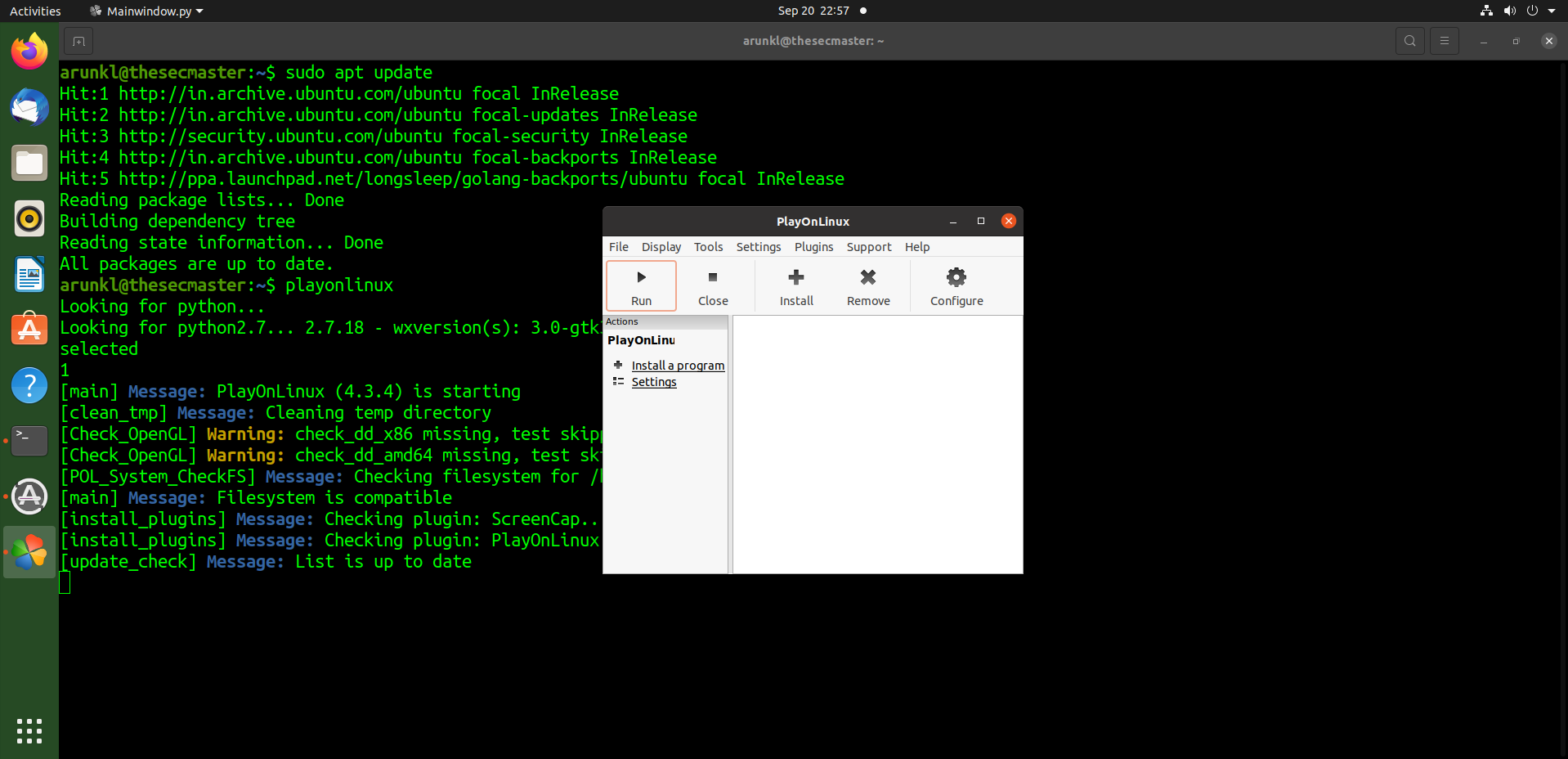This screenshot has width=1568, height=759.
Task: Click the power icon in the top bar
Action: (x=1532, y=11)
